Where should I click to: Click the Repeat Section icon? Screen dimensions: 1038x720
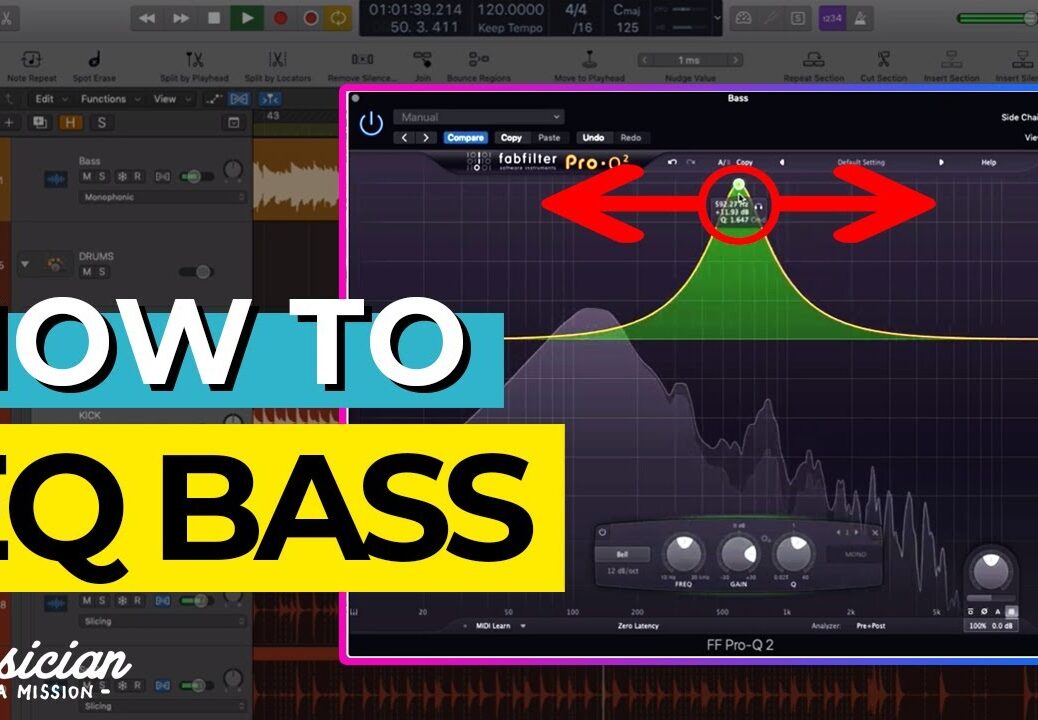pos(813,60)
